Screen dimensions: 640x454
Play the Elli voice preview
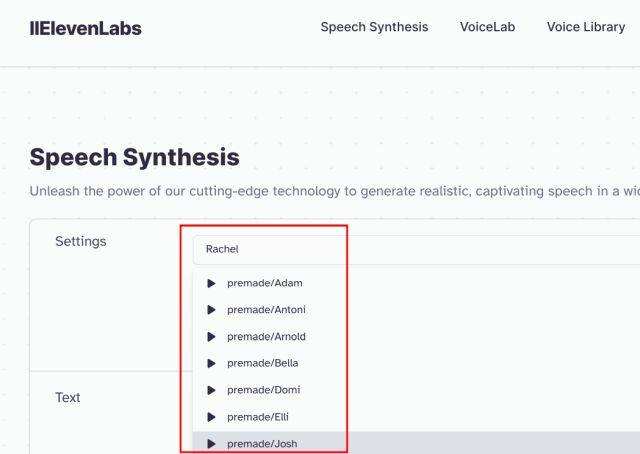(211, 417)
